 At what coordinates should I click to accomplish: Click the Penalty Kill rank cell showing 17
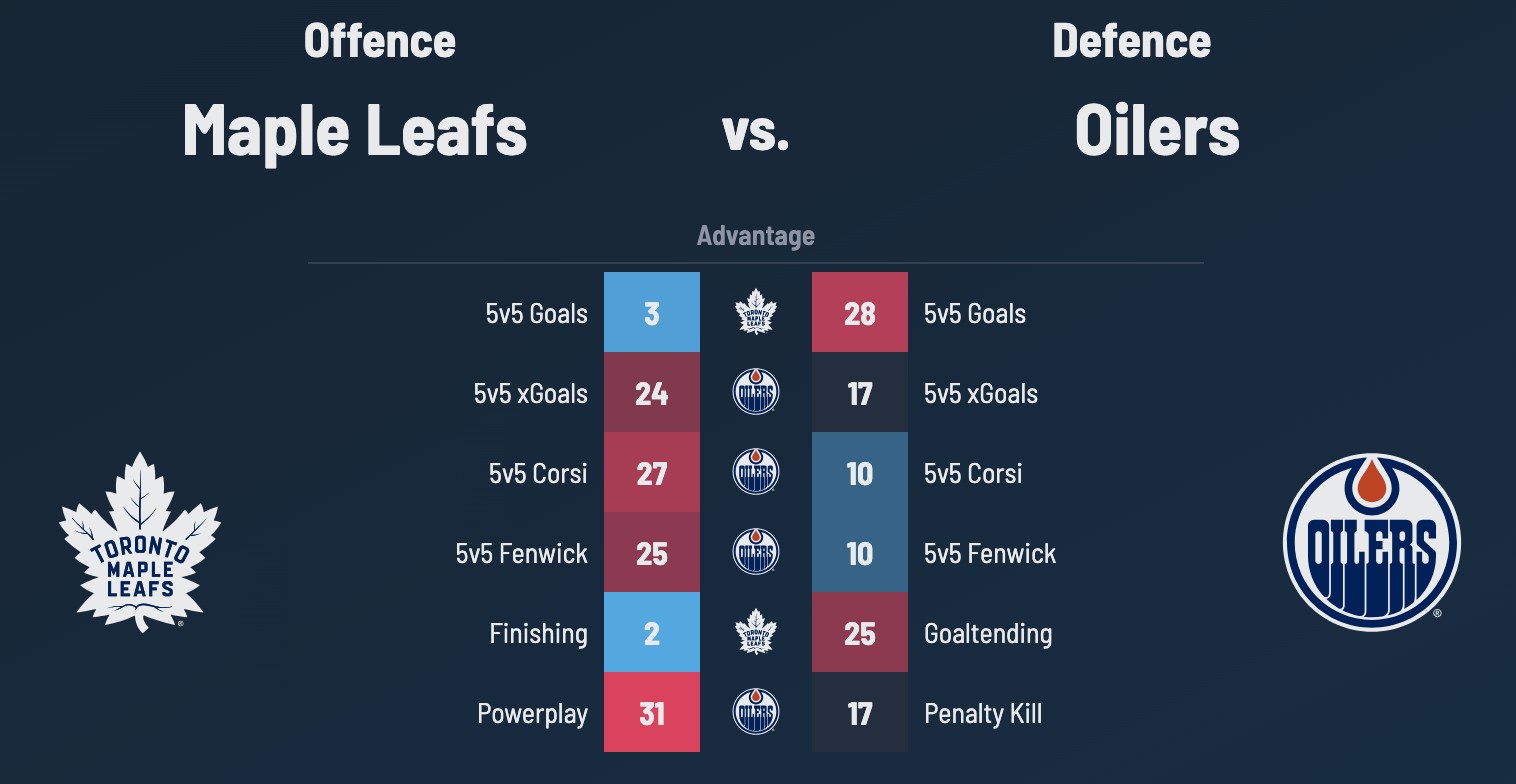[860, 712]
